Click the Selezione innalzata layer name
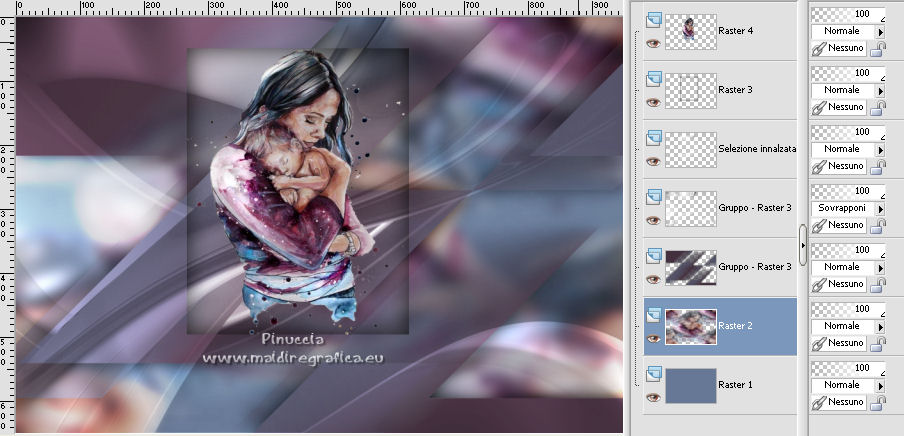 pos(757,149)
